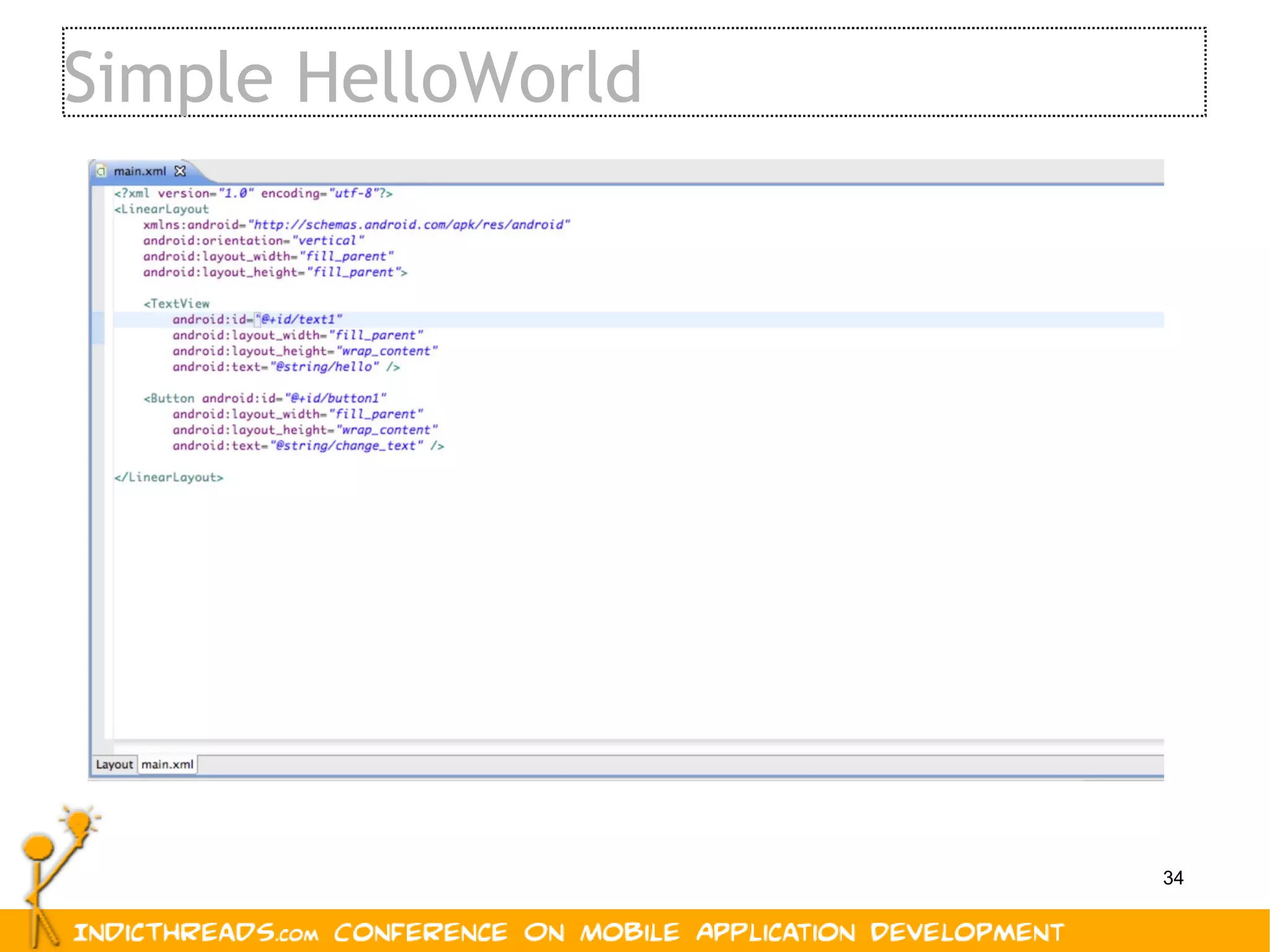Switch to the main.xml bottom source tab
This screenshot has width=1270, height=952.
[167, 765]
